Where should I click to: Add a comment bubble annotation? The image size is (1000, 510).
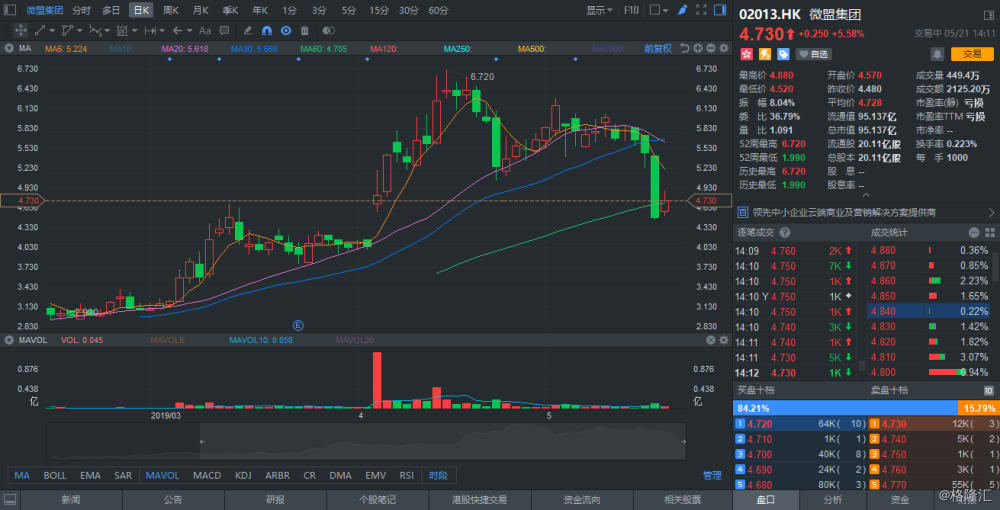[224, 30]
